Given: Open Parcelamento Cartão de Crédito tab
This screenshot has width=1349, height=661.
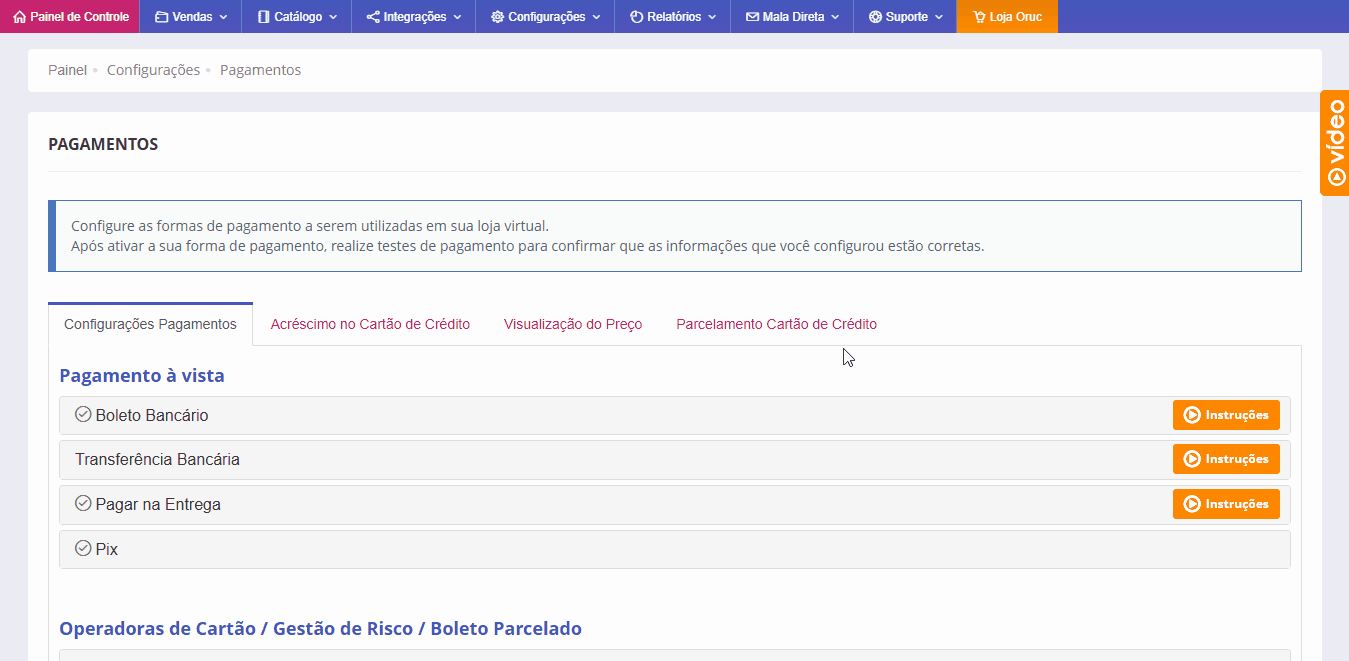Looking at the screenshot, I should click(776, 324).
